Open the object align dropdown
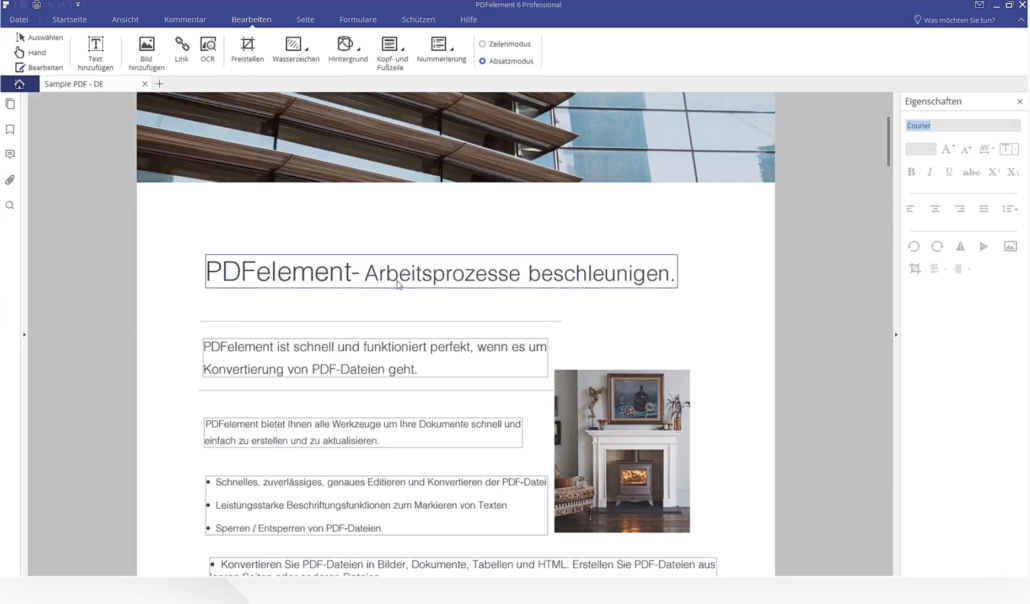This screenshot has height=604, width=1030. click(x=936, y=269)
